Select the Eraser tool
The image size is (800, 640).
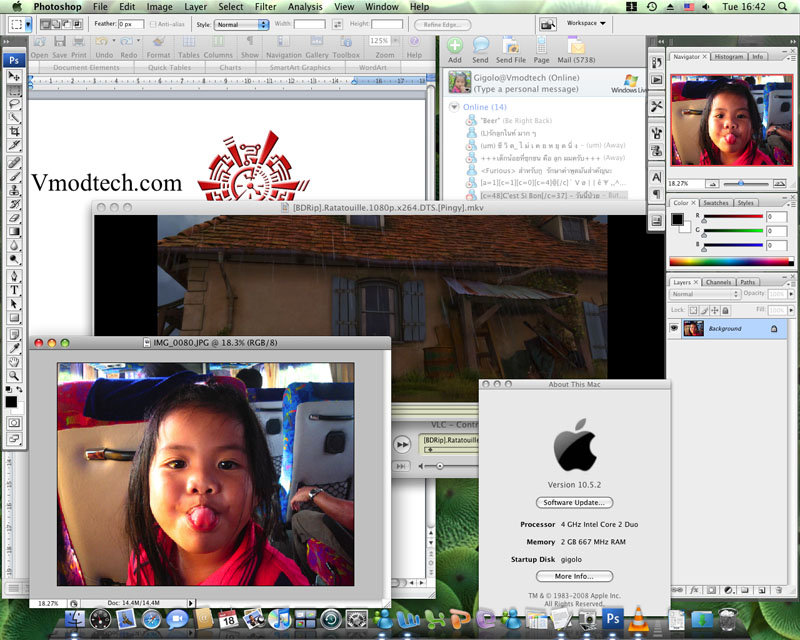click(14, 218)
